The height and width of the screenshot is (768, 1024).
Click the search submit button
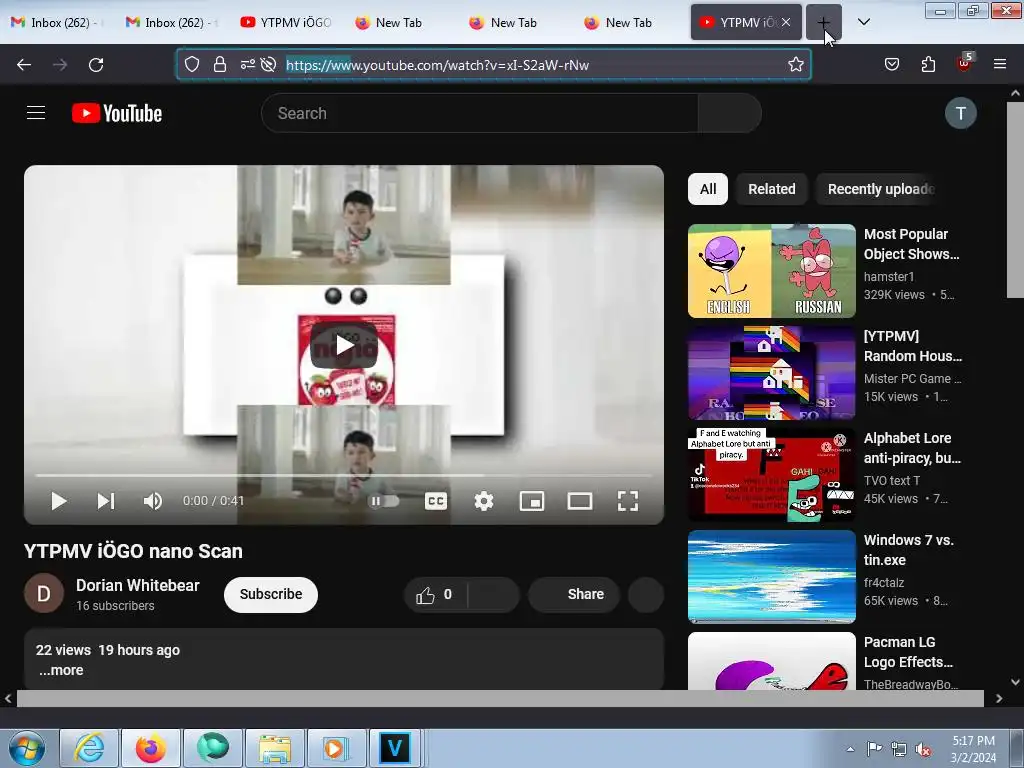point(729,113)
